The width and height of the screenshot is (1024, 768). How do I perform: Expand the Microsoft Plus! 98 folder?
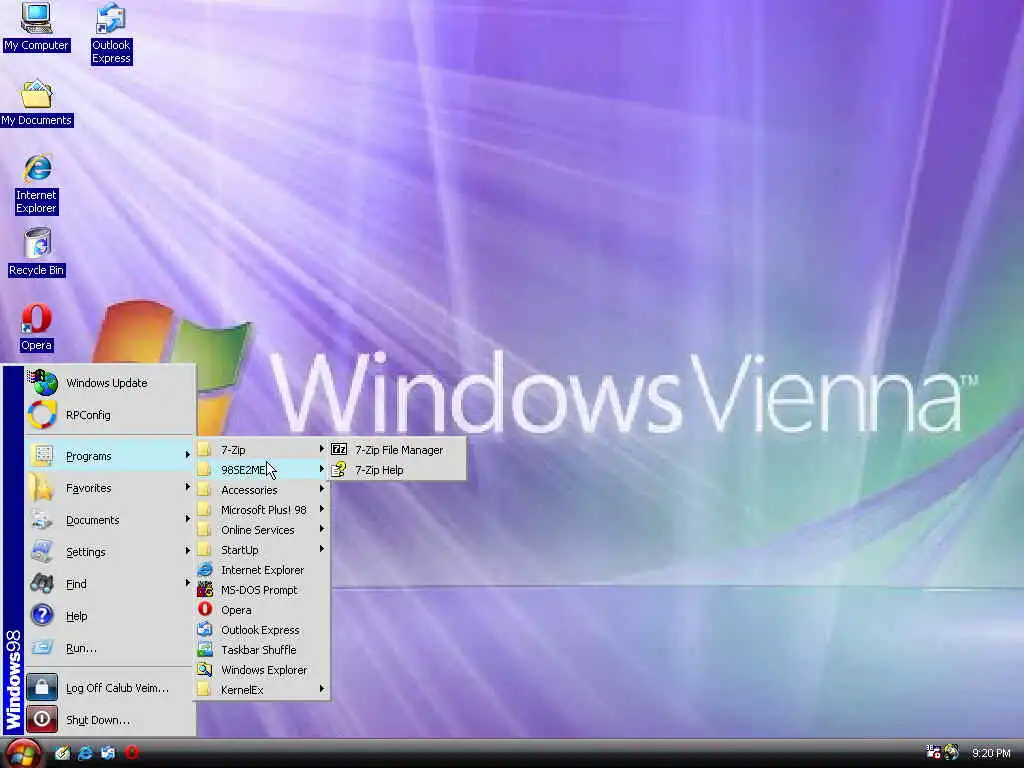tap(262, 510)
